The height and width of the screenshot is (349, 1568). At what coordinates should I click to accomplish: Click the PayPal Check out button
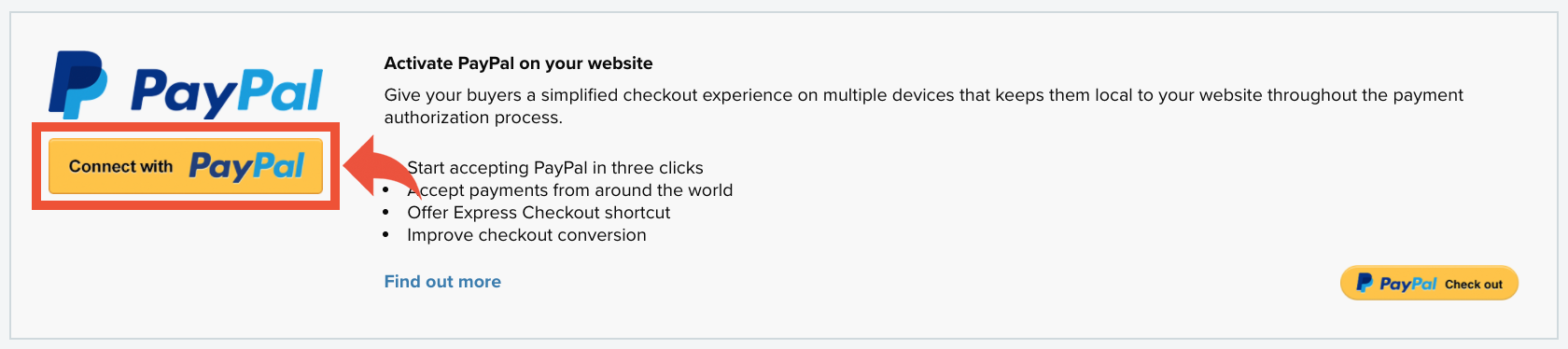[x=1429, y=283]
